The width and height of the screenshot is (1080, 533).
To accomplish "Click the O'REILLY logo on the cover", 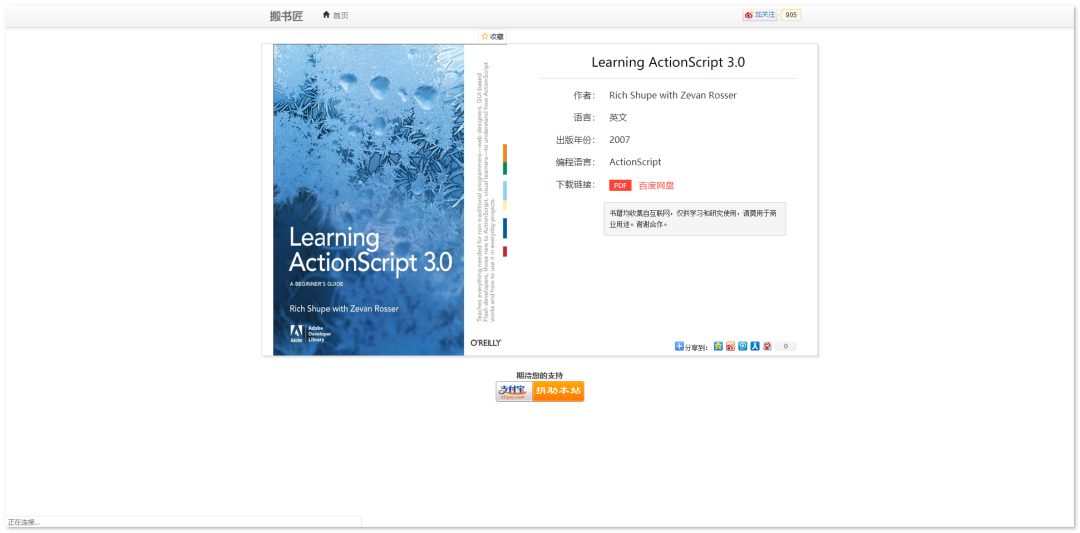I will 486,343.
